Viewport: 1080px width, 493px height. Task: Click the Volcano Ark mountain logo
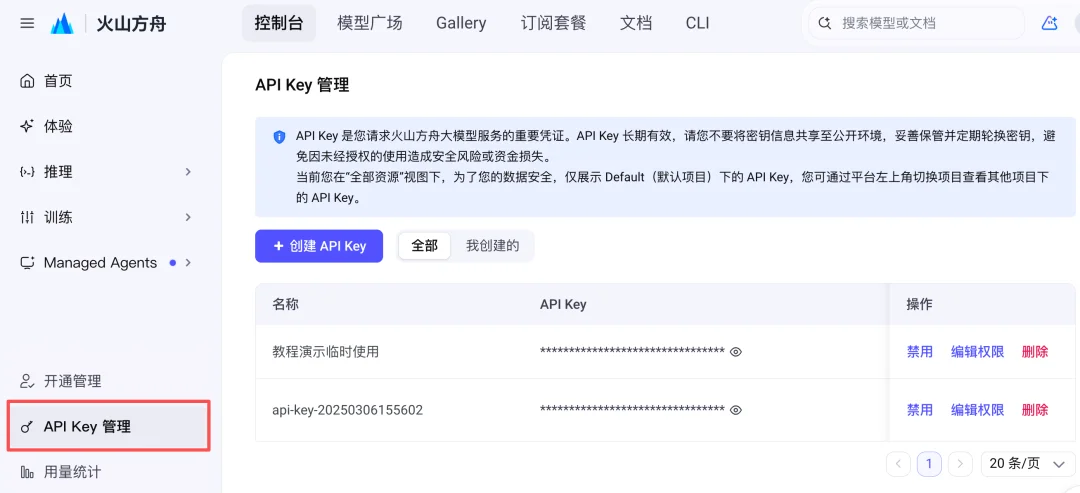(x=62, y=24)
